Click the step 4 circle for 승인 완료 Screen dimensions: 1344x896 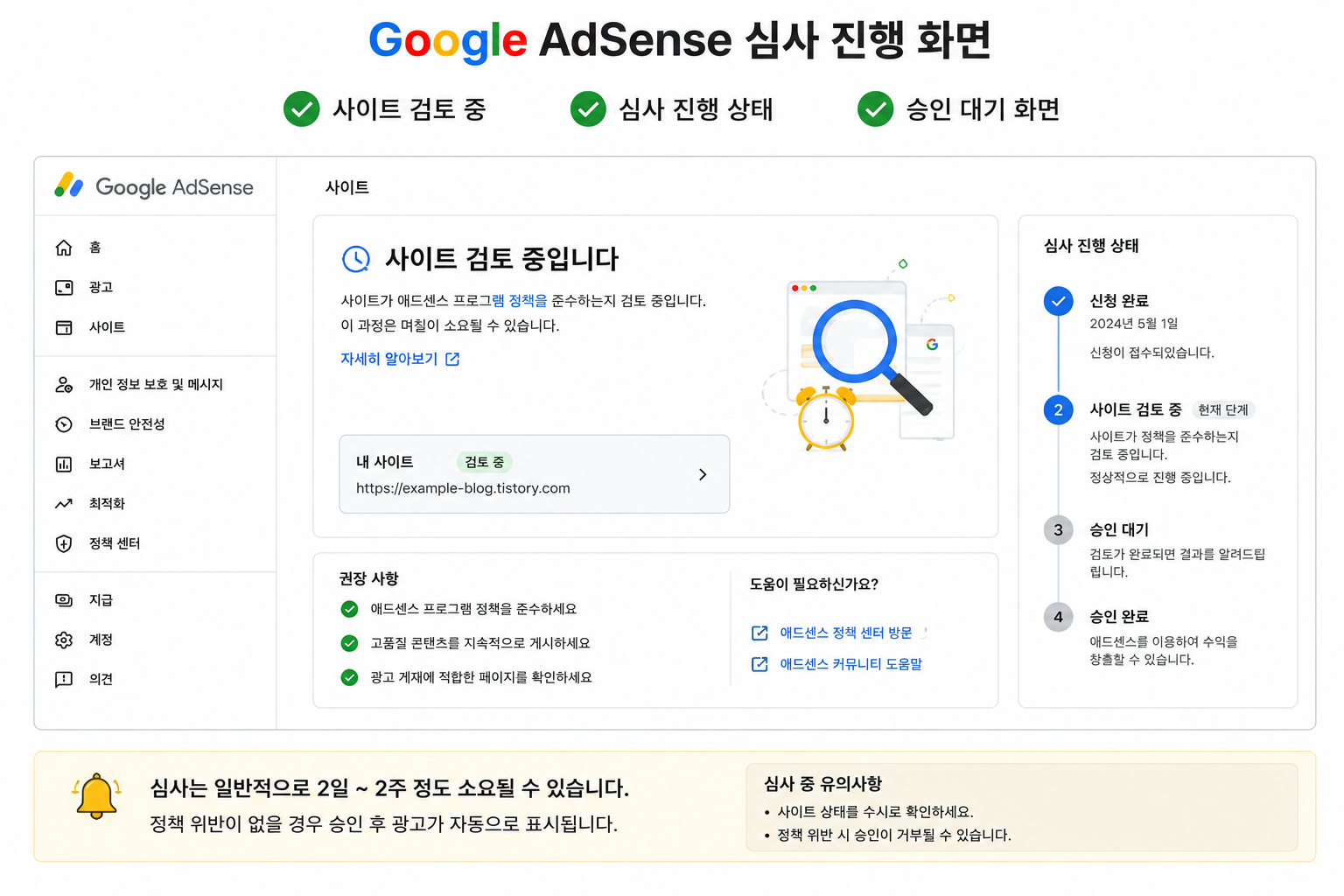point(1058,617)
